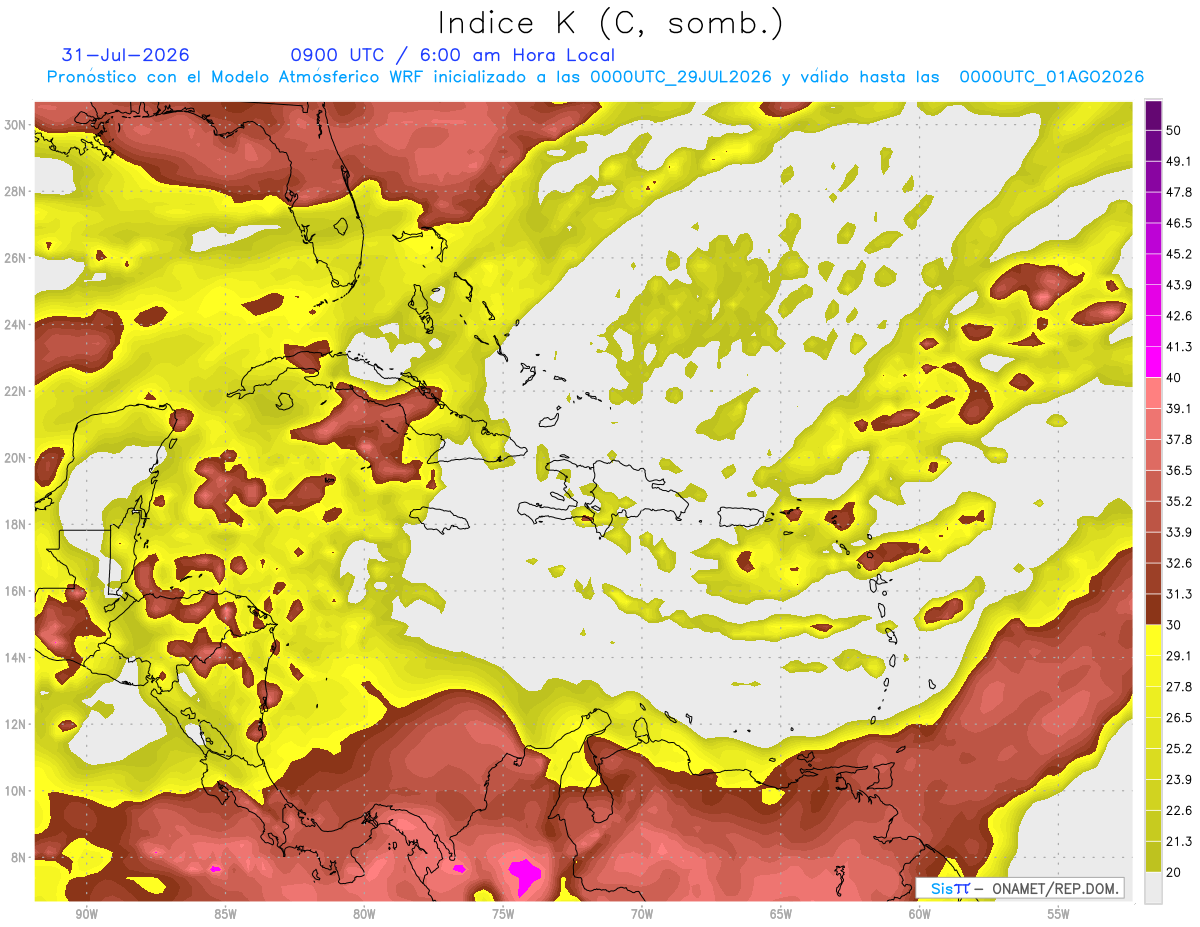
Task: Click the colorbar label "49.1"
Action: (x=1179, y=161)
